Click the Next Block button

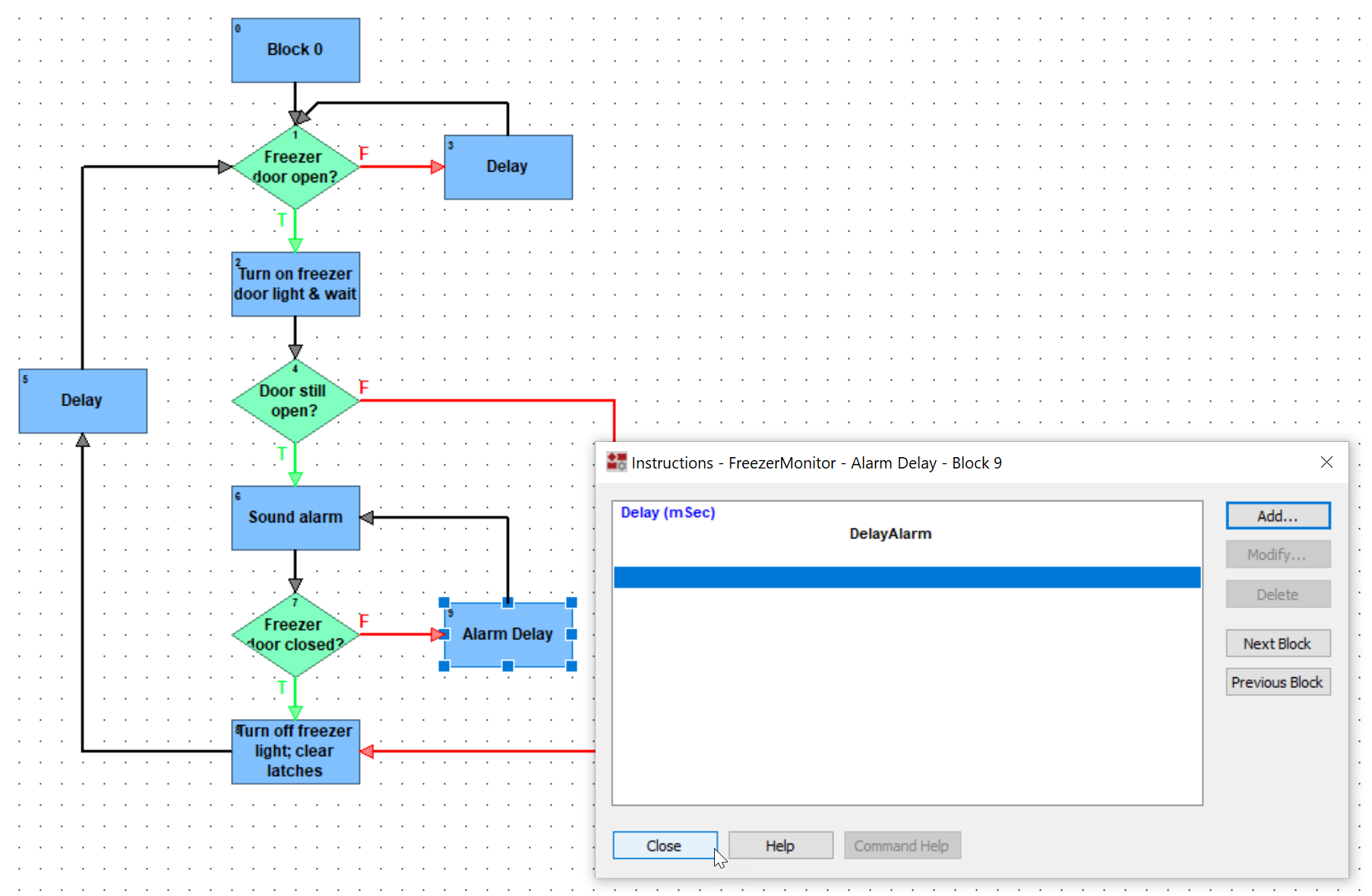1277,643
